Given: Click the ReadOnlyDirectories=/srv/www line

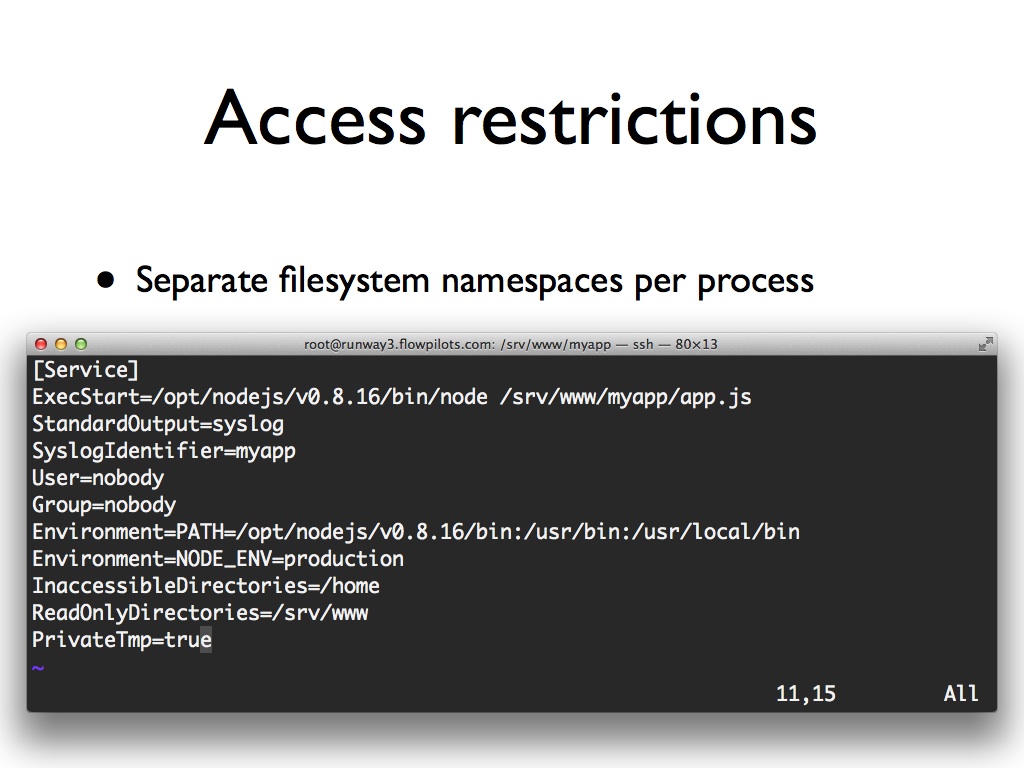Looking at the screenshot, I should 200,613.
